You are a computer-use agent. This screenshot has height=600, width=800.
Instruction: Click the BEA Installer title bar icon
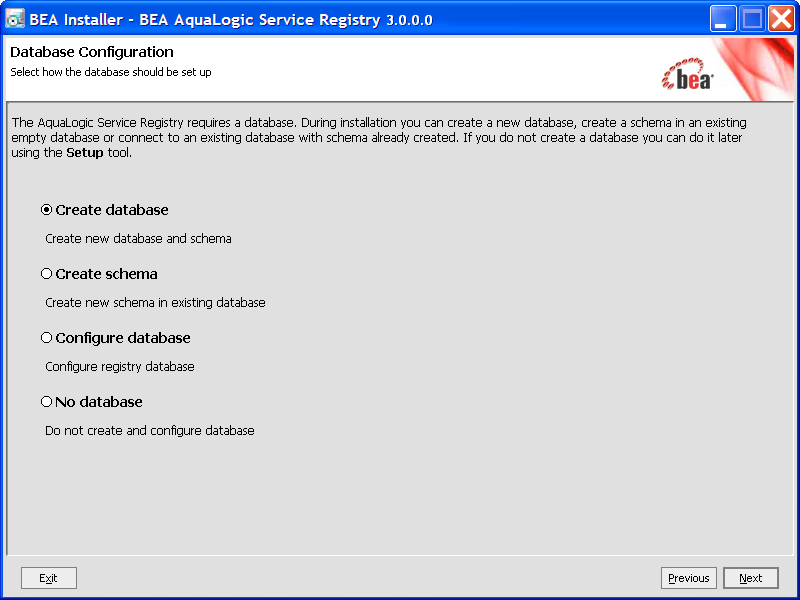click(15, 19)
